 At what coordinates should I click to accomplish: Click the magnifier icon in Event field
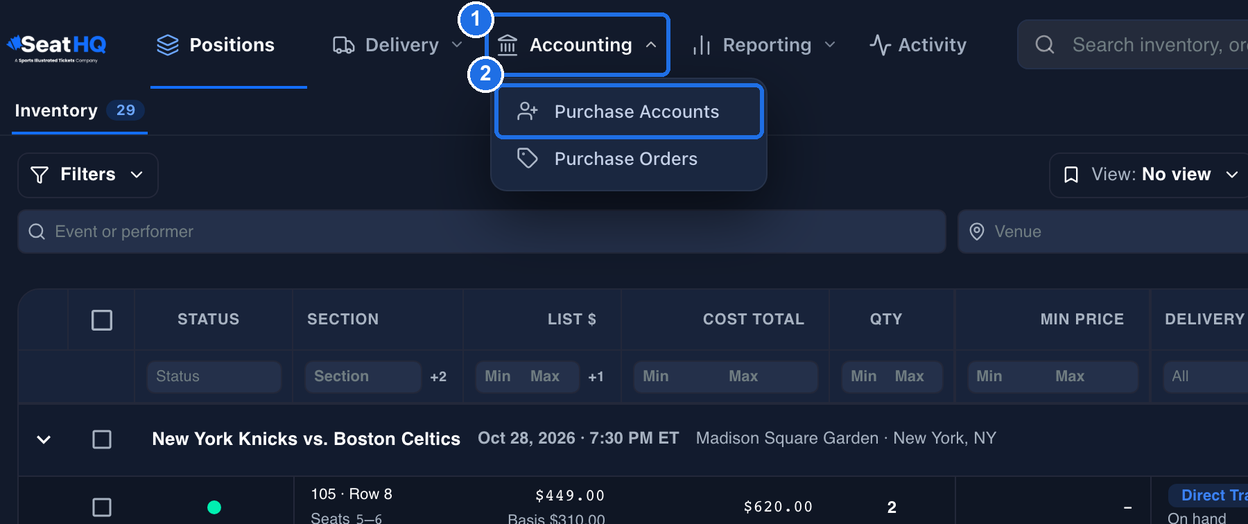tap(37, 232)
